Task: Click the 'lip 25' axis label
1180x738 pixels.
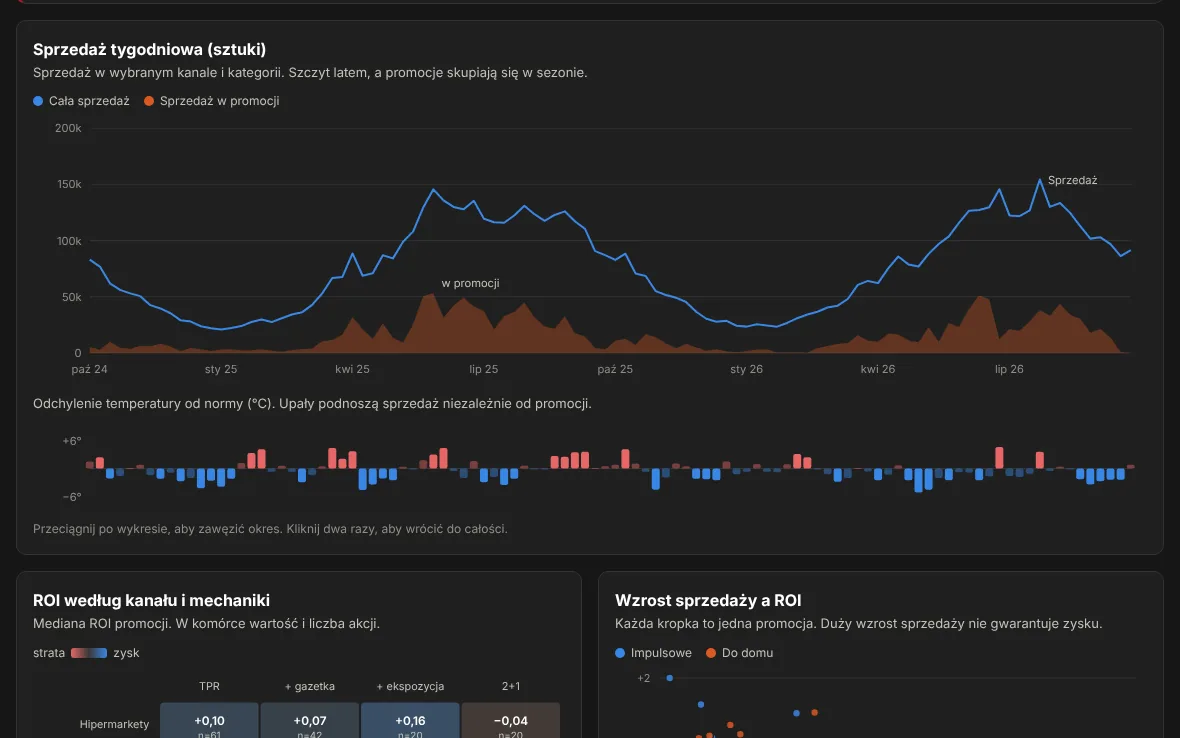Action: (483, 369)
